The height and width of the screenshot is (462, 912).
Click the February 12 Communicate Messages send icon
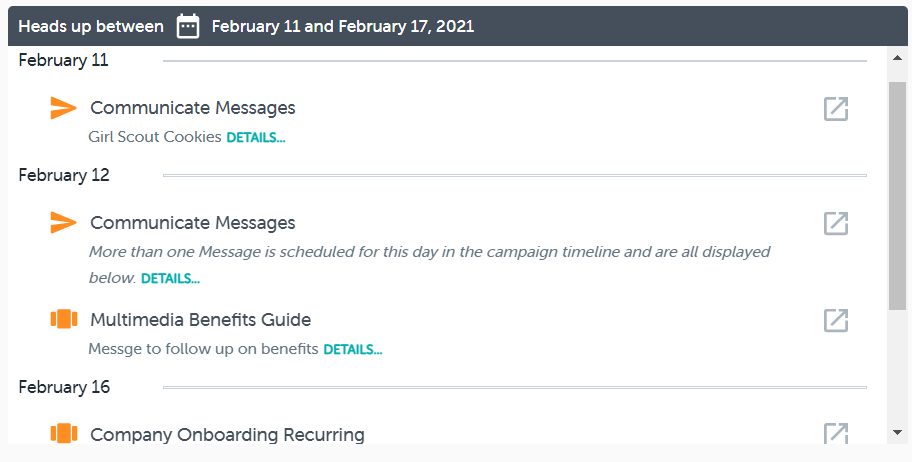click(x=64, y=223)
